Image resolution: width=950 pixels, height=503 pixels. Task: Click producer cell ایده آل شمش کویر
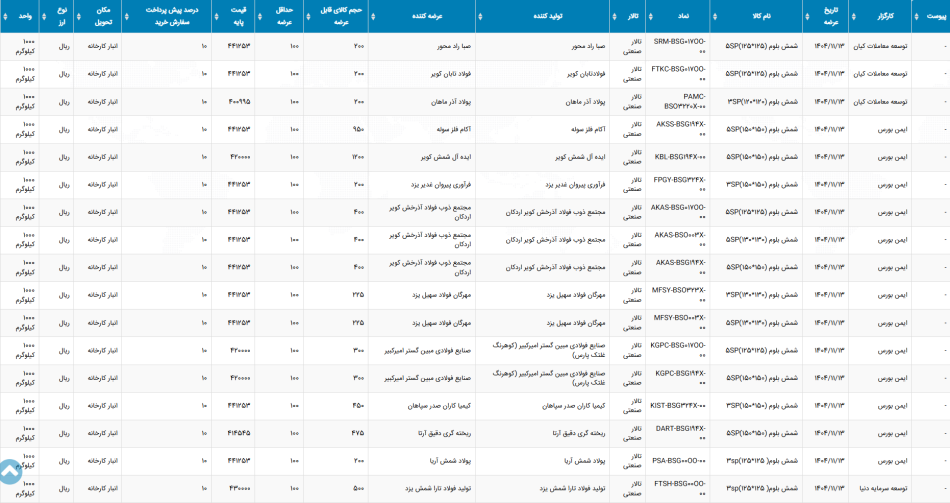coord(580,157)
